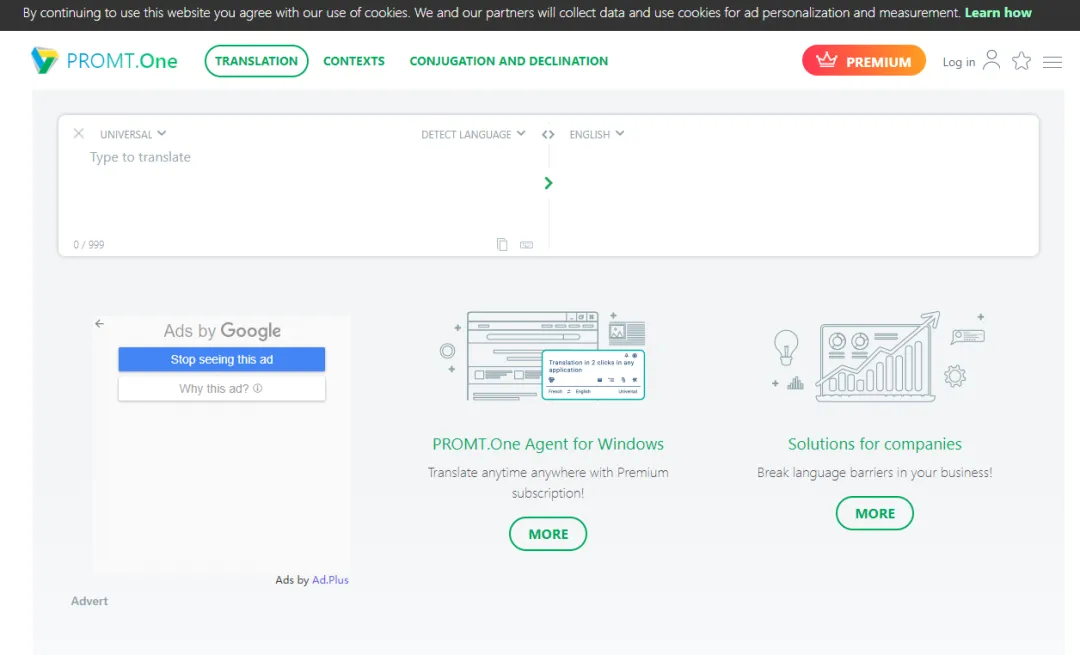Click the Log in link
The height and width of the screenshot is (655, 1080).
click(x=959, y=62)
